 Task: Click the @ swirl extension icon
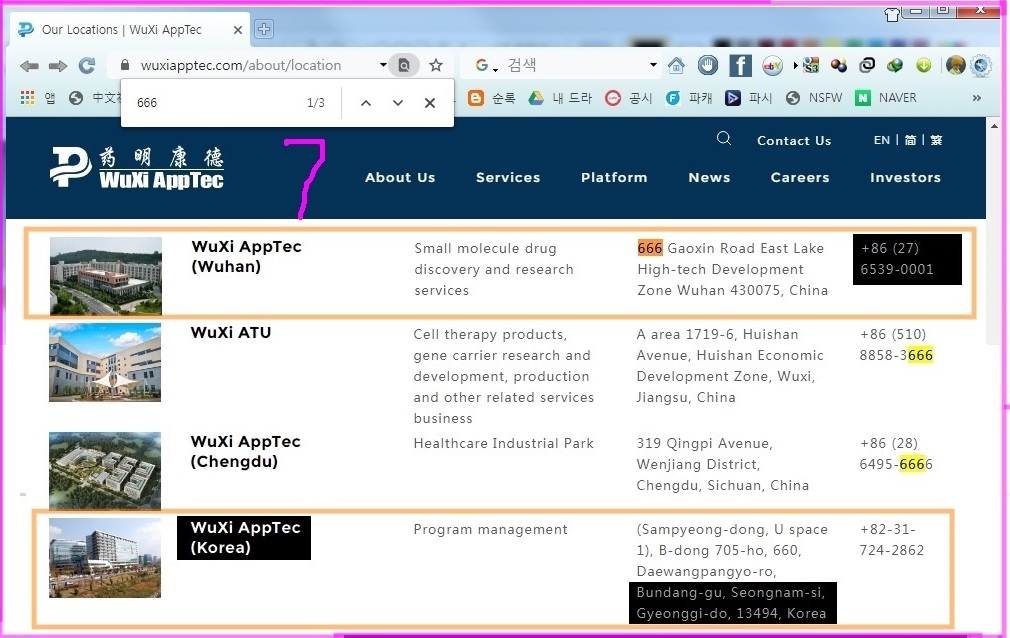pyautogui.click(x=867, y=64)
